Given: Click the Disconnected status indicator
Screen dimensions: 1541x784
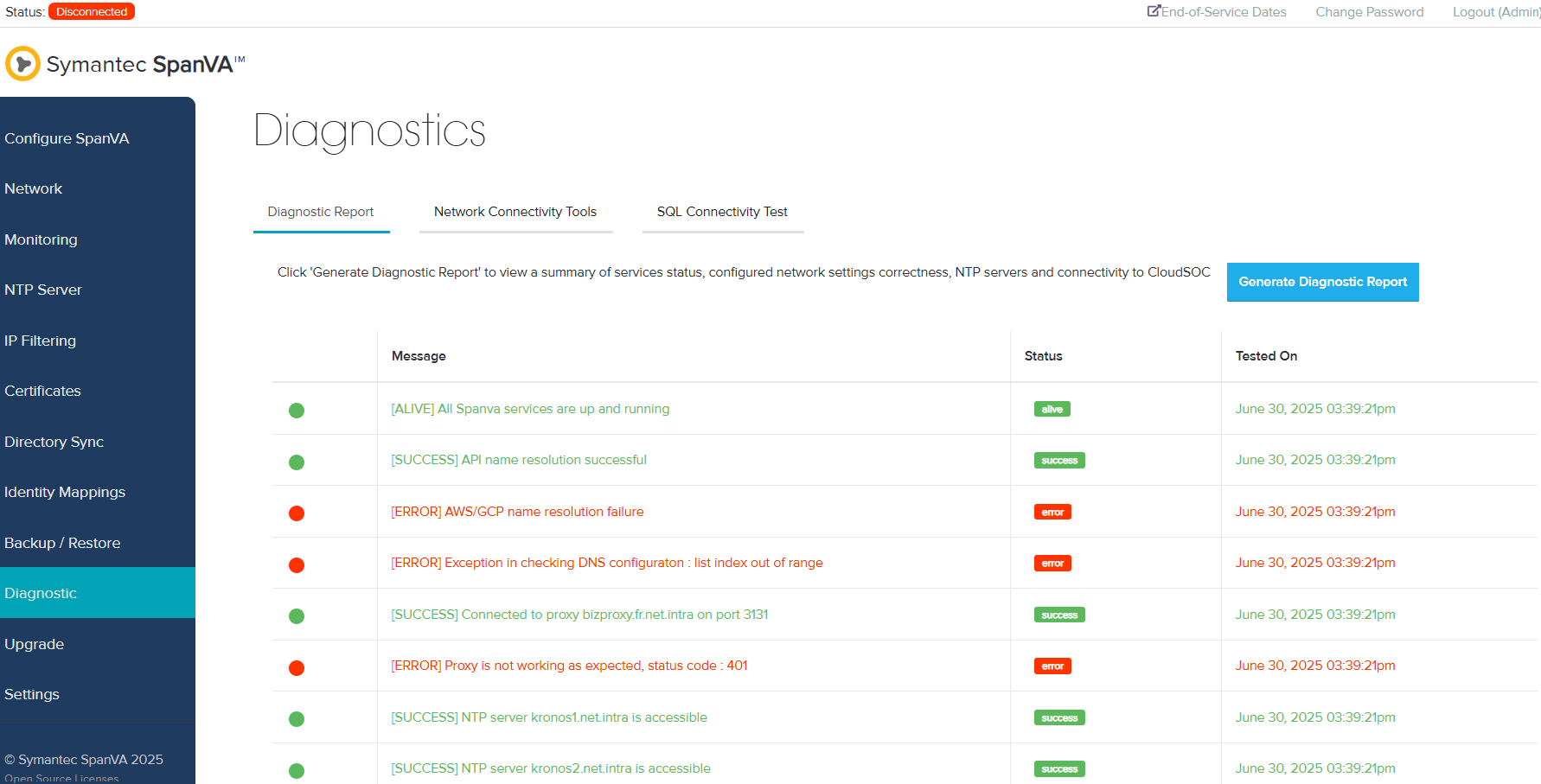Looking at the screenshot, I should pyautogui.click(x=92, y=12).
